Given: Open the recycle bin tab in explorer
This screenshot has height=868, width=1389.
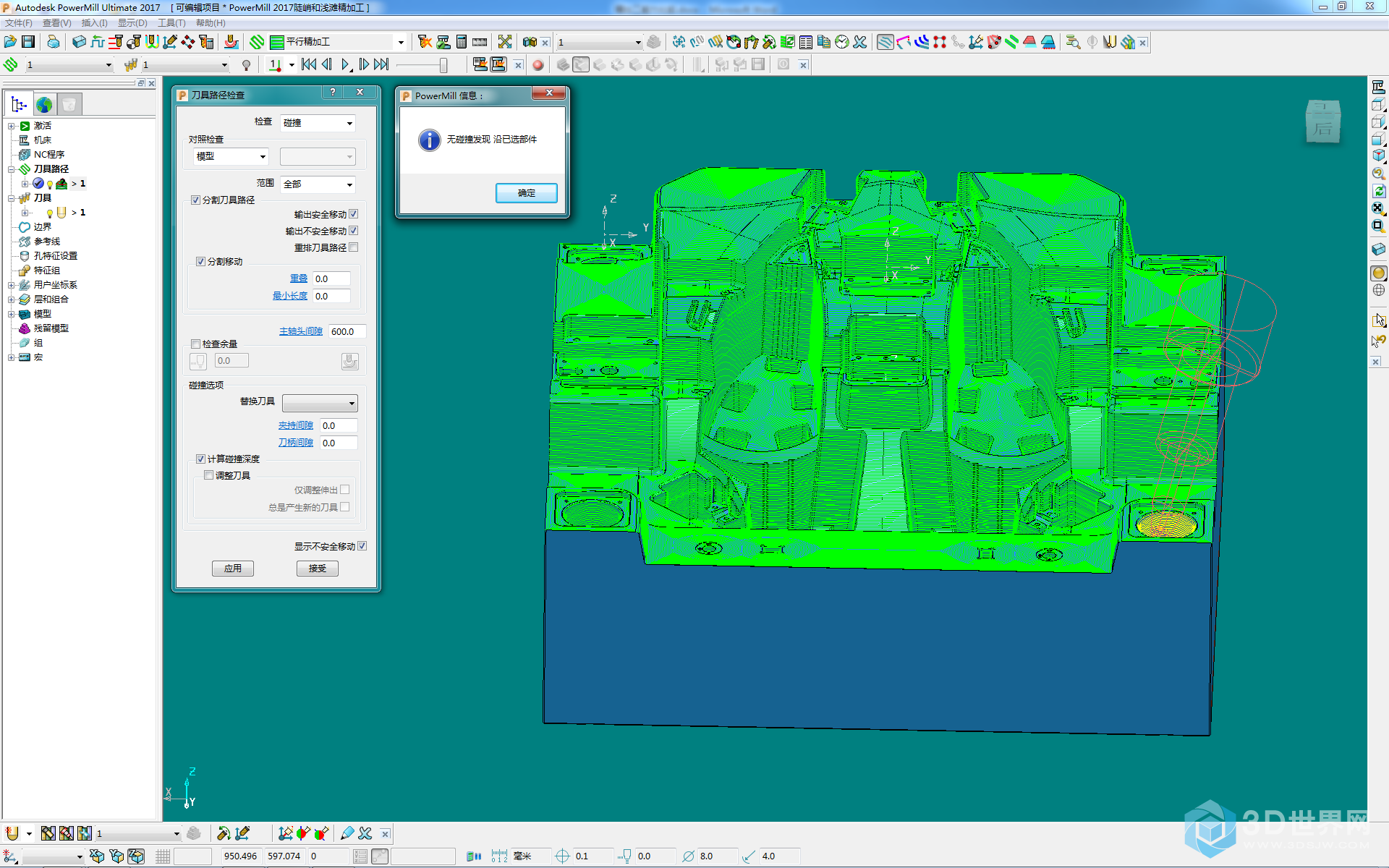Looking at the screenshot, I should (69, 104).
